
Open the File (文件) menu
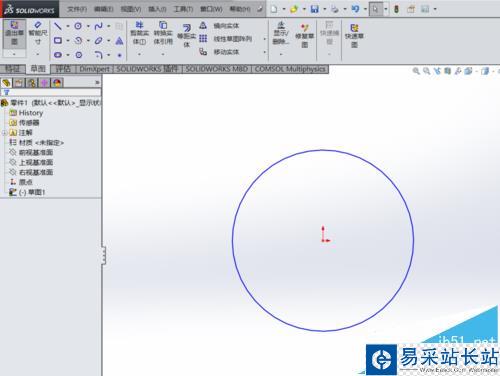point(77,9)
